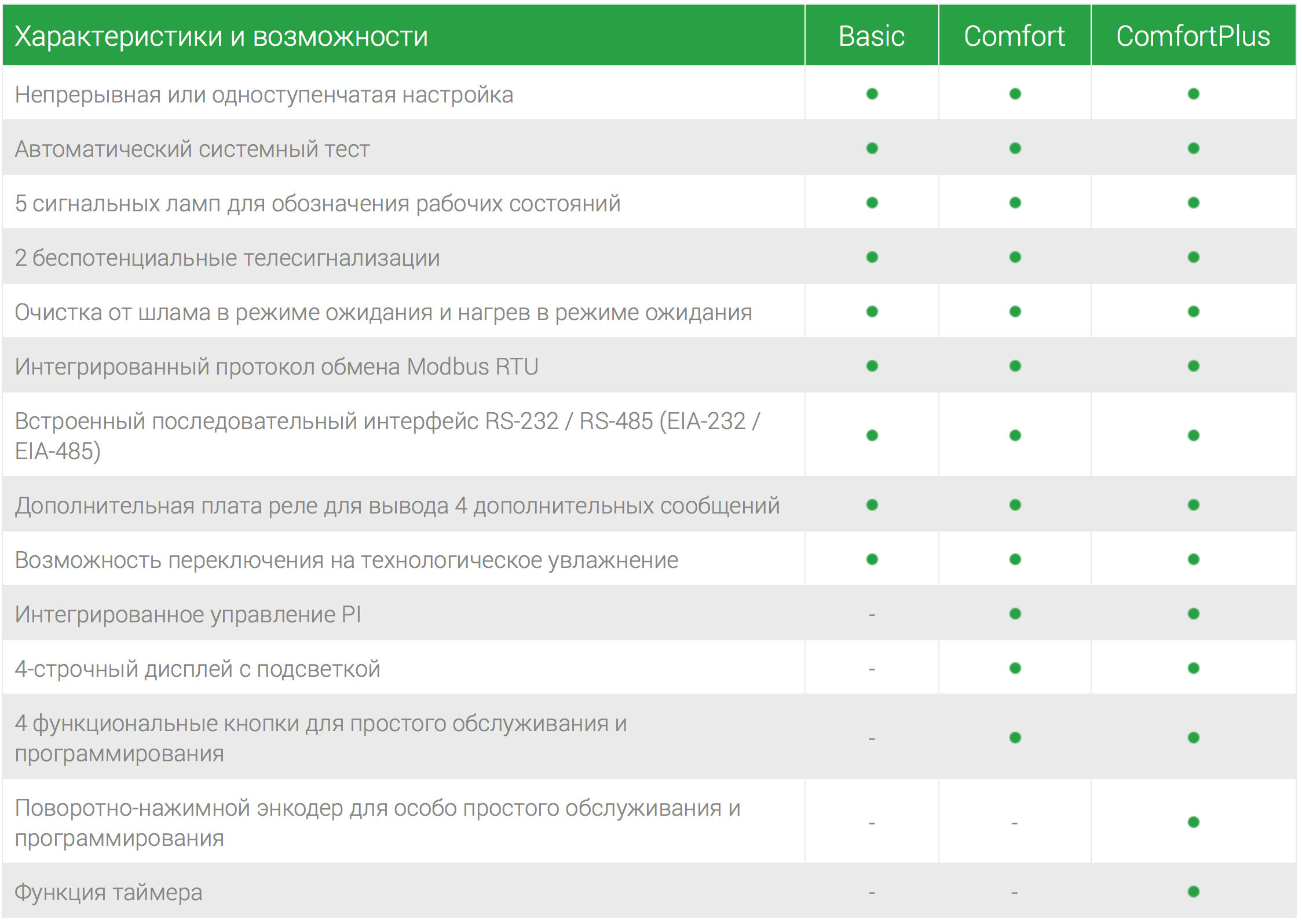Click Comfort dash for 'Функция таймера'
Image resolution: width=1302 pixels, height=924 pixels.
click(x=1015, y=893)
